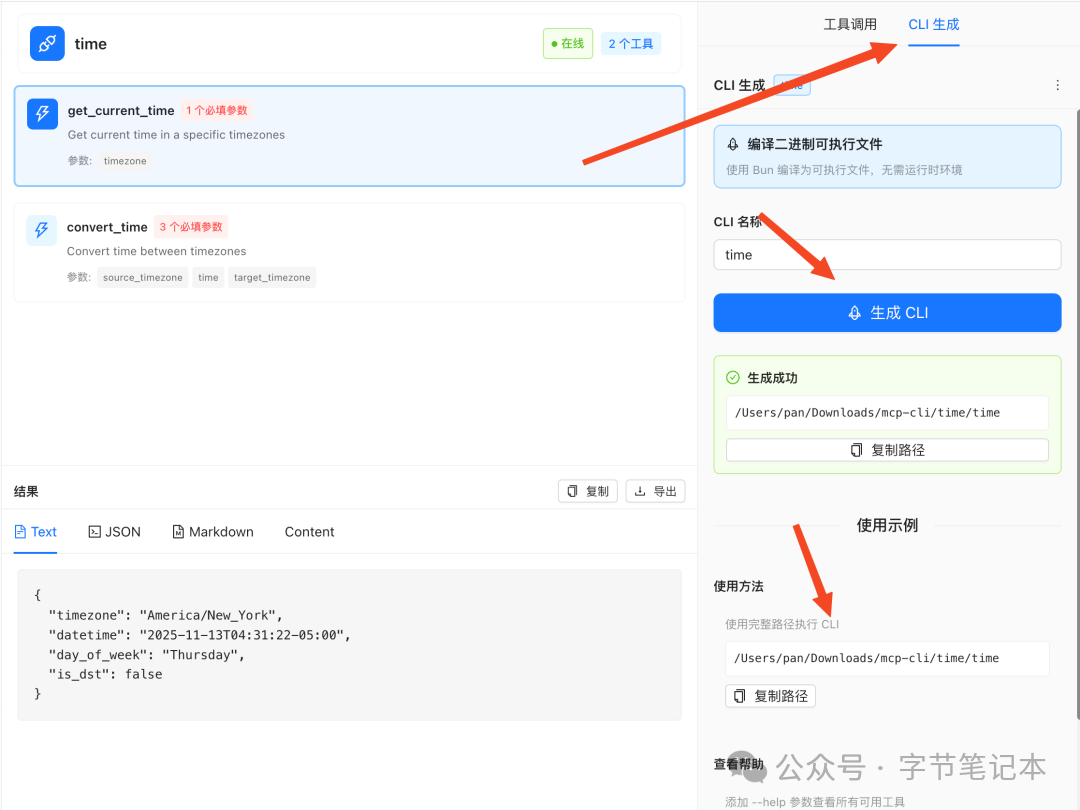The height and width of the screenshot is (810, 1080).
Task: Click the time server link icon
Action: click(47, 43)
